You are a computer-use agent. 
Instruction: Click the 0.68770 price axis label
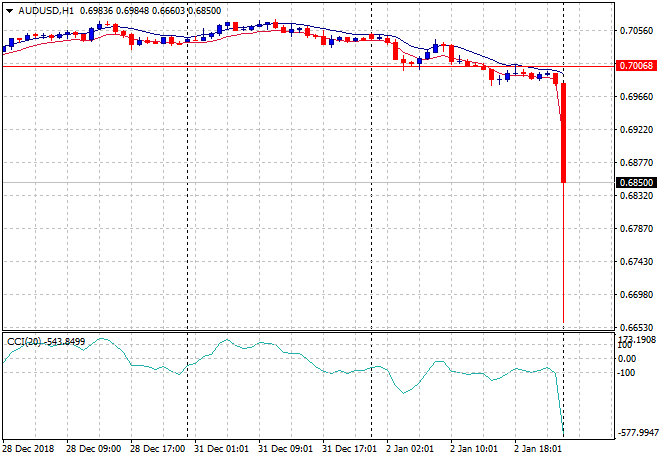(x=637, y=163)
